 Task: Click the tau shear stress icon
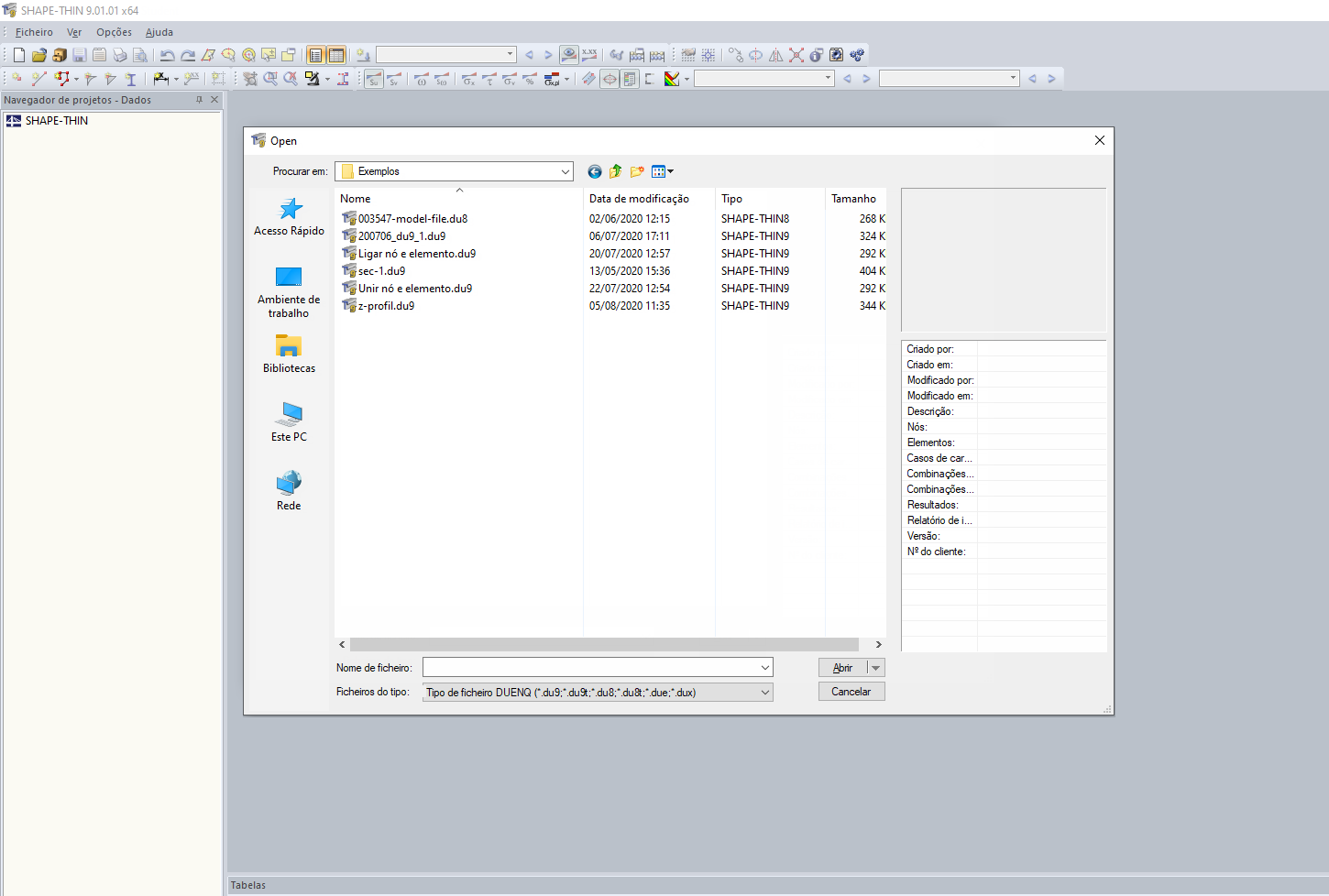pyautogui.click(x=489, y=79)
